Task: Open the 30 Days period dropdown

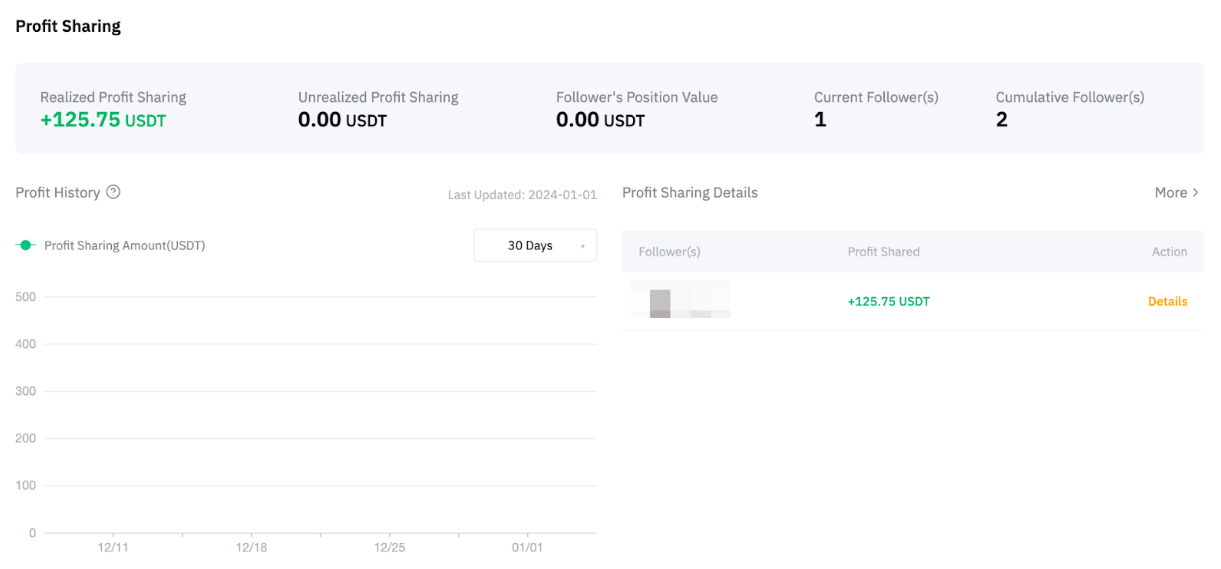Action: click(534, 245)
